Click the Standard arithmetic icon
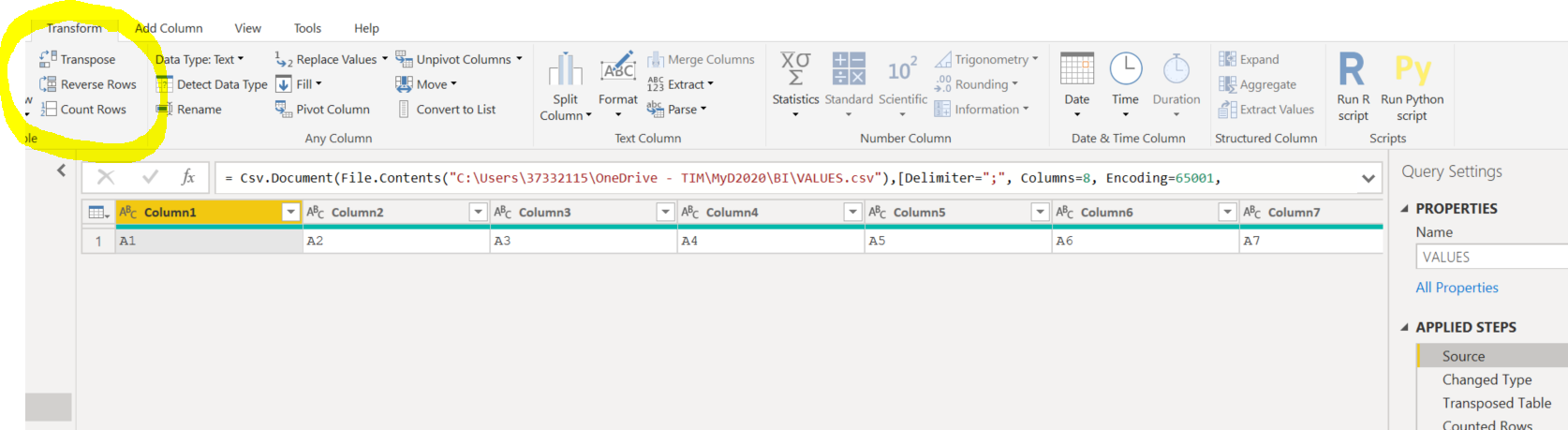 pos(849,69)
